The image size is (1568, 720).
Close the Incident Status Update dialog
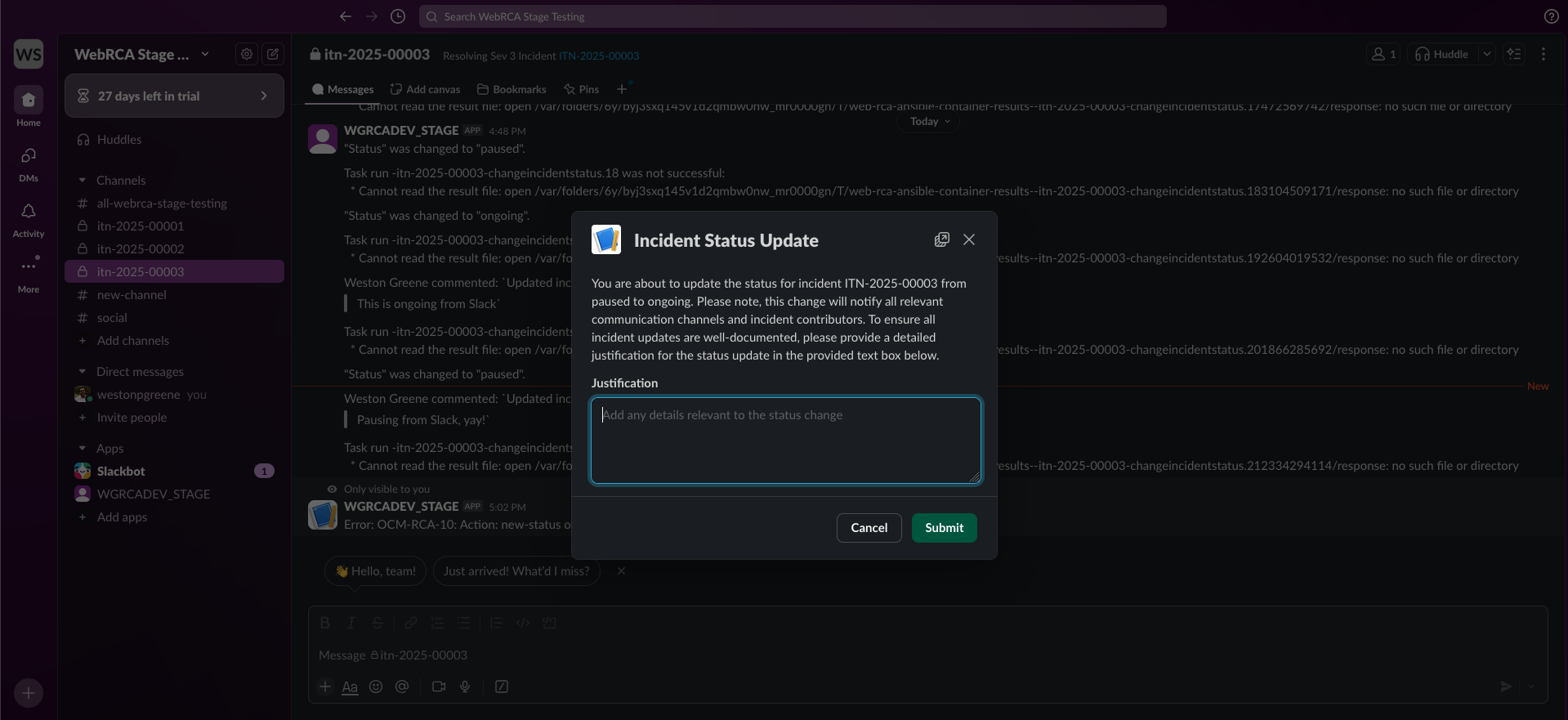[969, 239]
